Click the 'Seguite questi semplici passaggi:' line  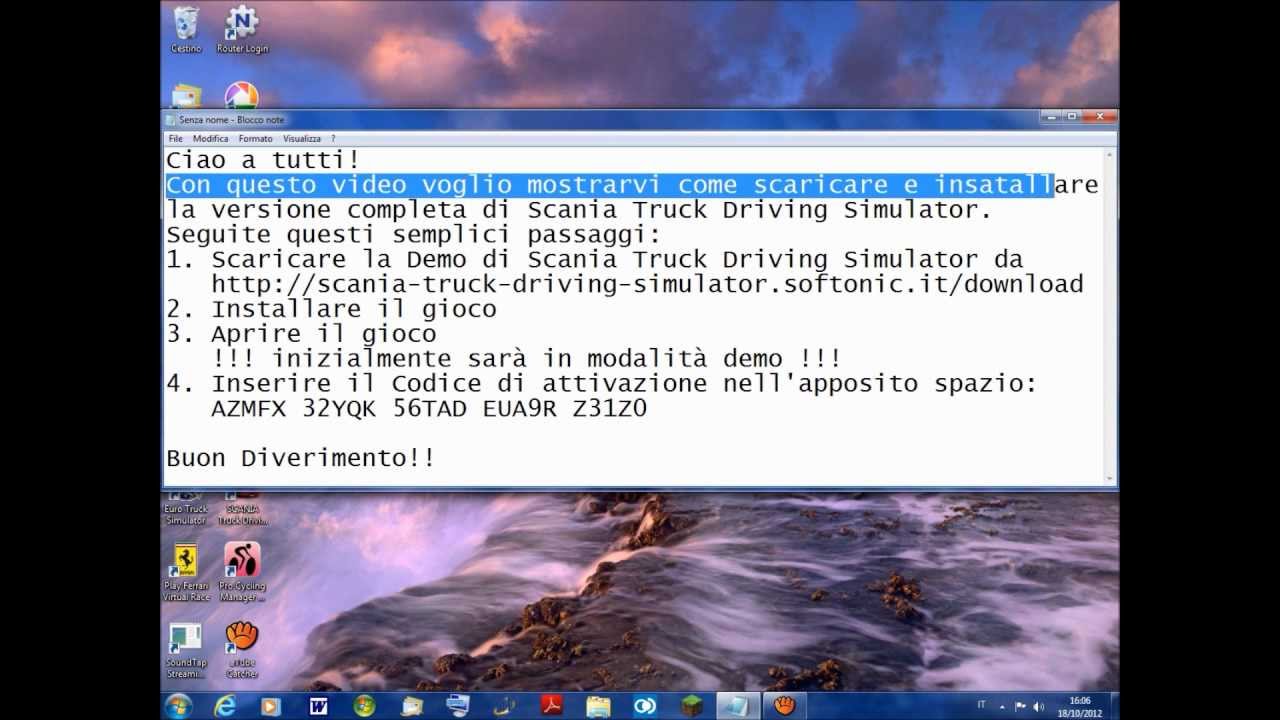[414, 235]
